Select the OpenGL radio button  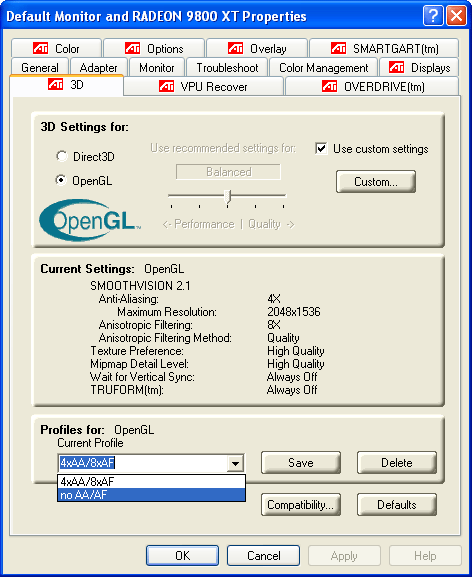61,180
